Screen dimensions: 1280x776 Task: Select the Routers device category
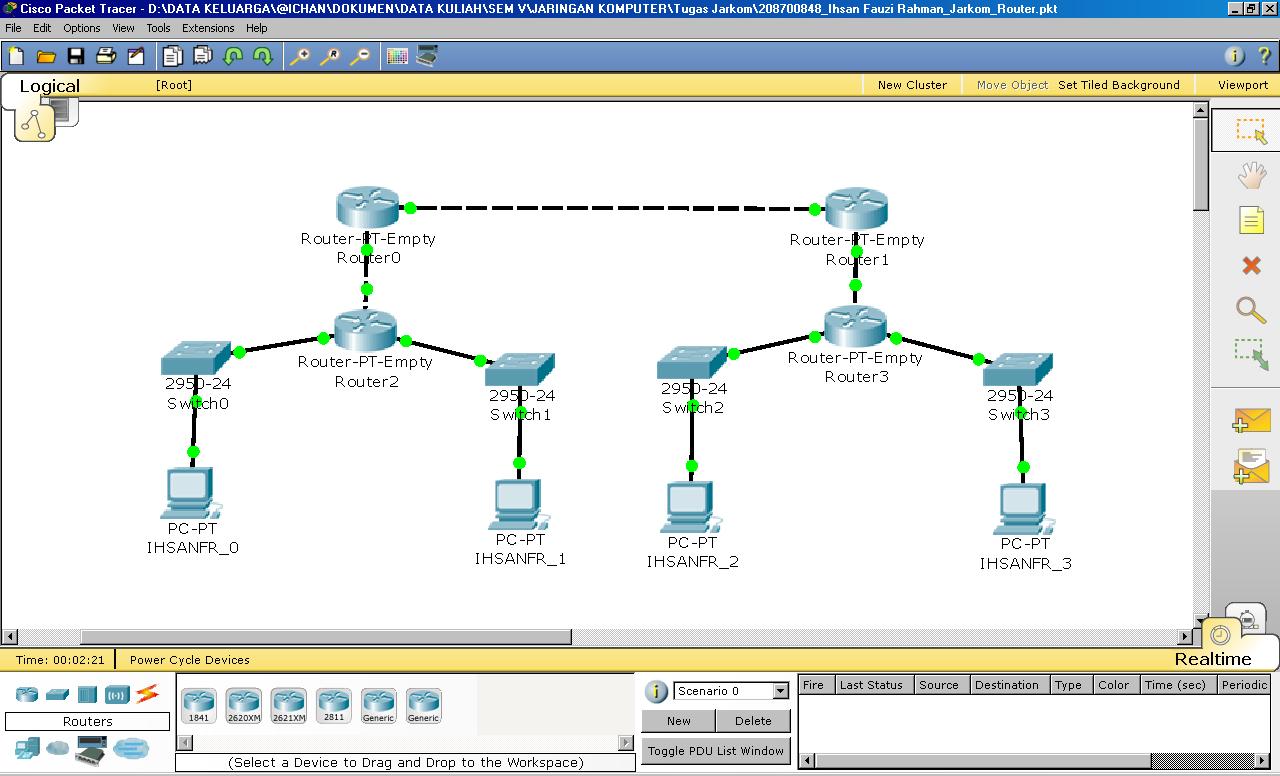(26, 694)
